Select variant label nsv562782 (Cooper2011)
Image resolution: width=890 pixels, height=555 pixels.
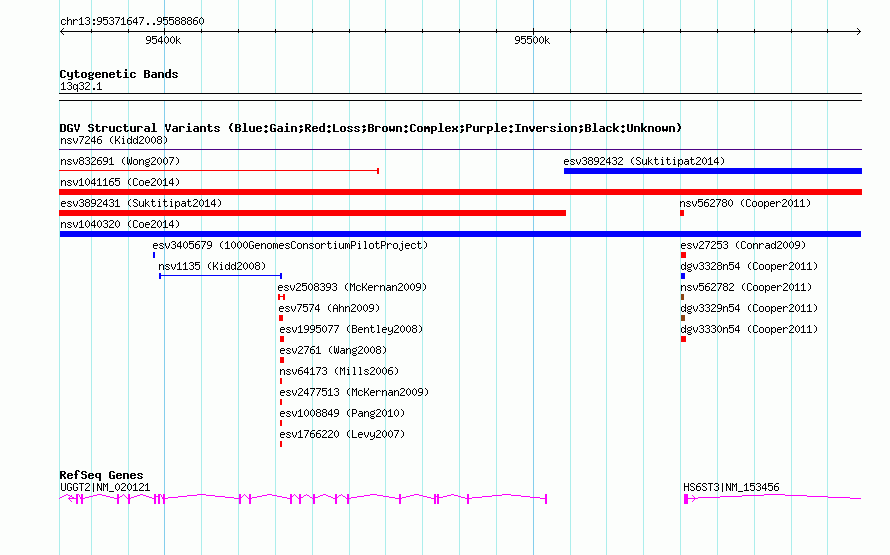(746, 287)
